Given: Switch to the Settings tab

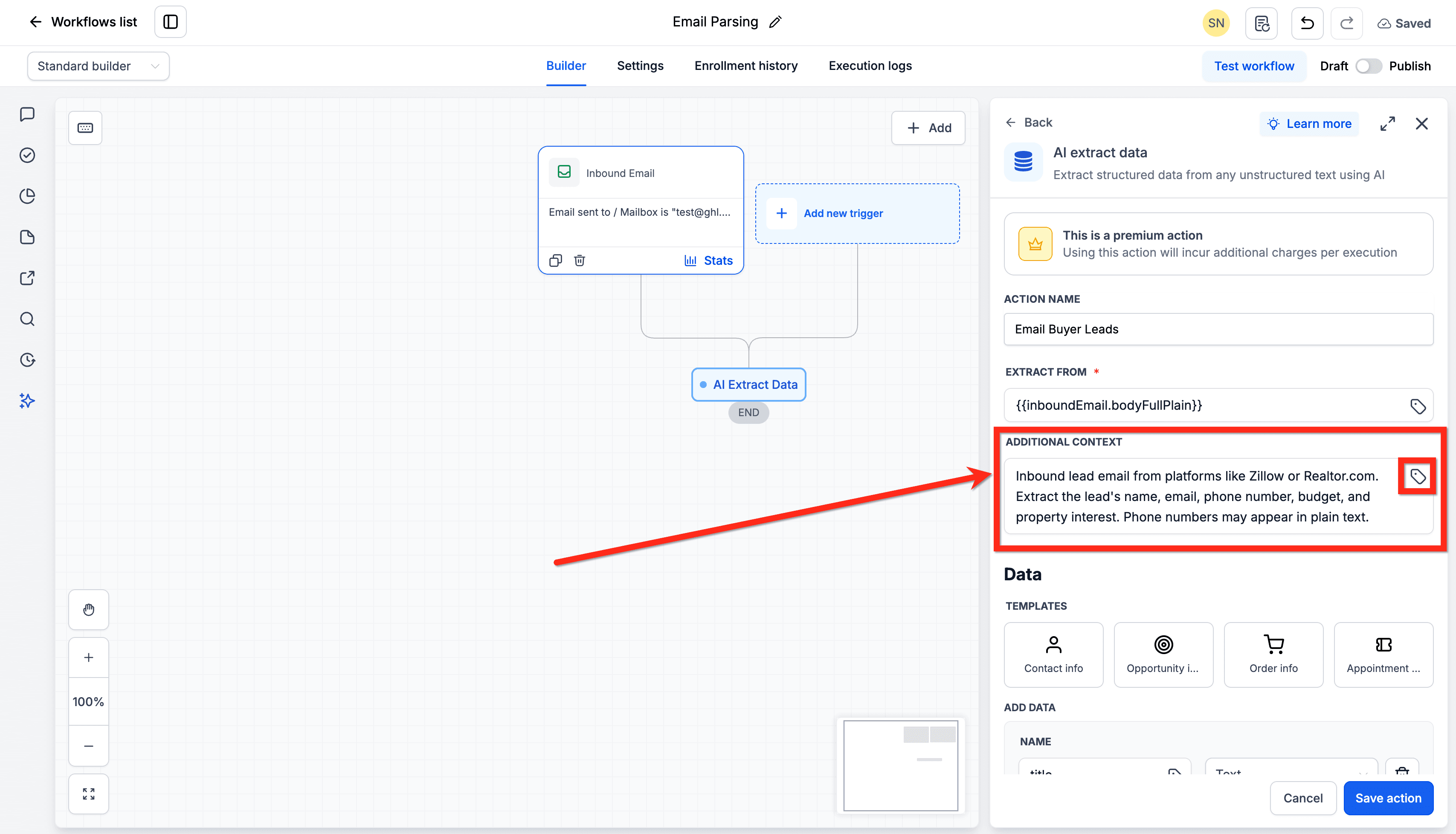Looking at the screenshot, I should pyautogui.click(x=640, y=66).
